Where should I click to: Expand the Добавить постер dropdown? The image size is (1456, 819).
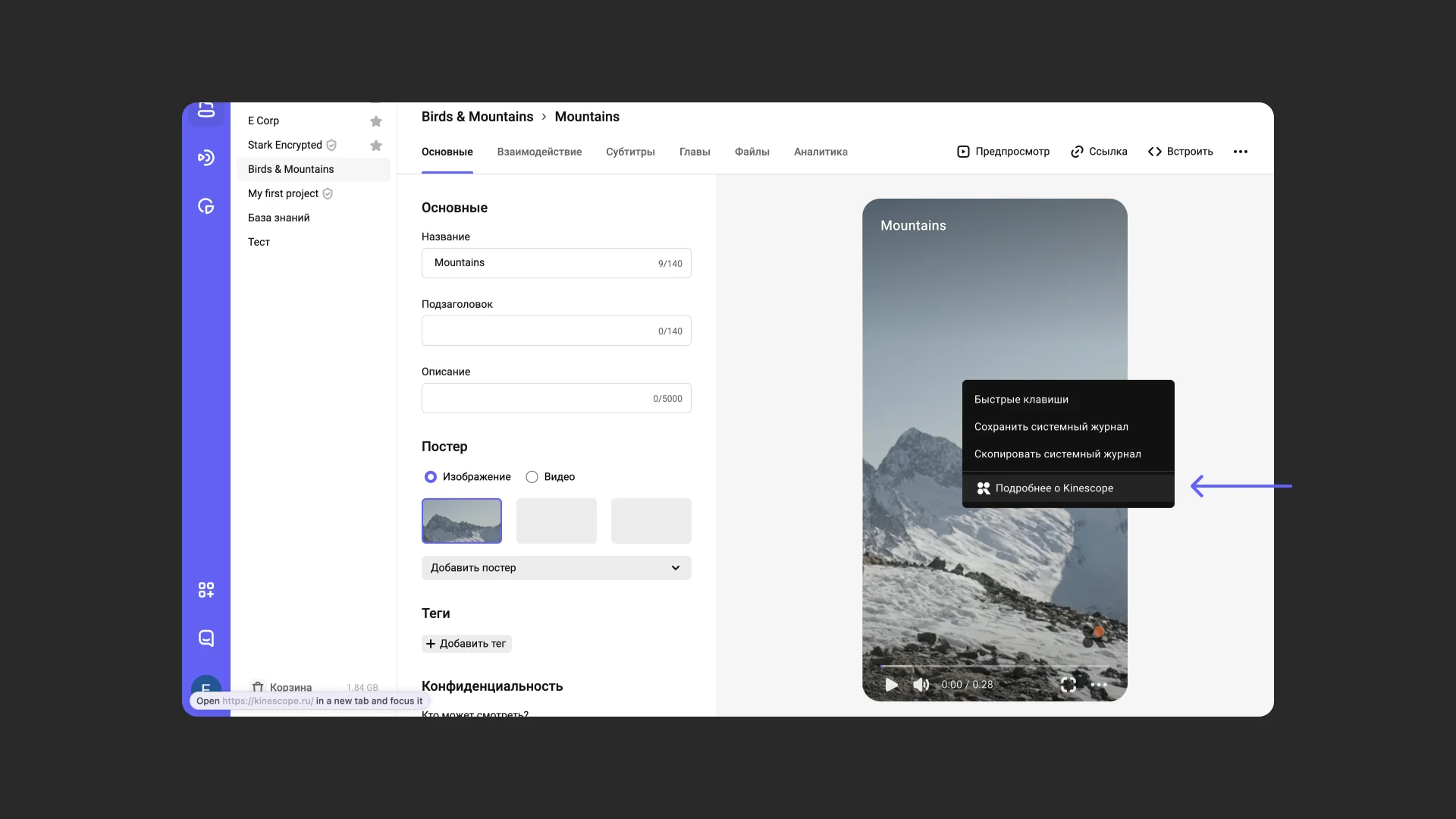pos(556,568)
